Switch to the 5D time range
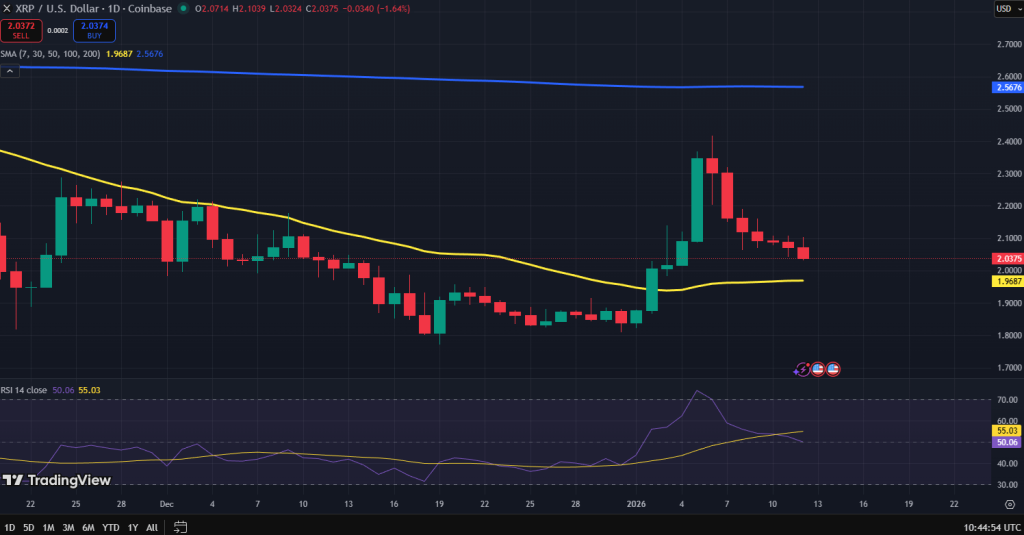This screenshot has height=535, width=1024. pos(29,527)
